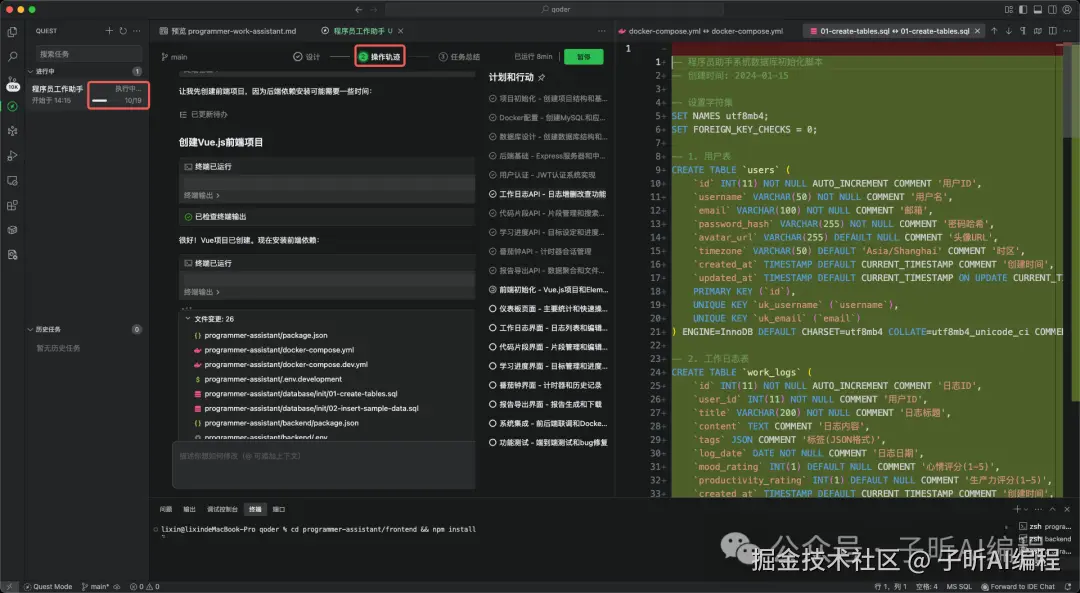
Task: Open the new-terminal profile dropdown arrow
Action: tap(1026, 509)
